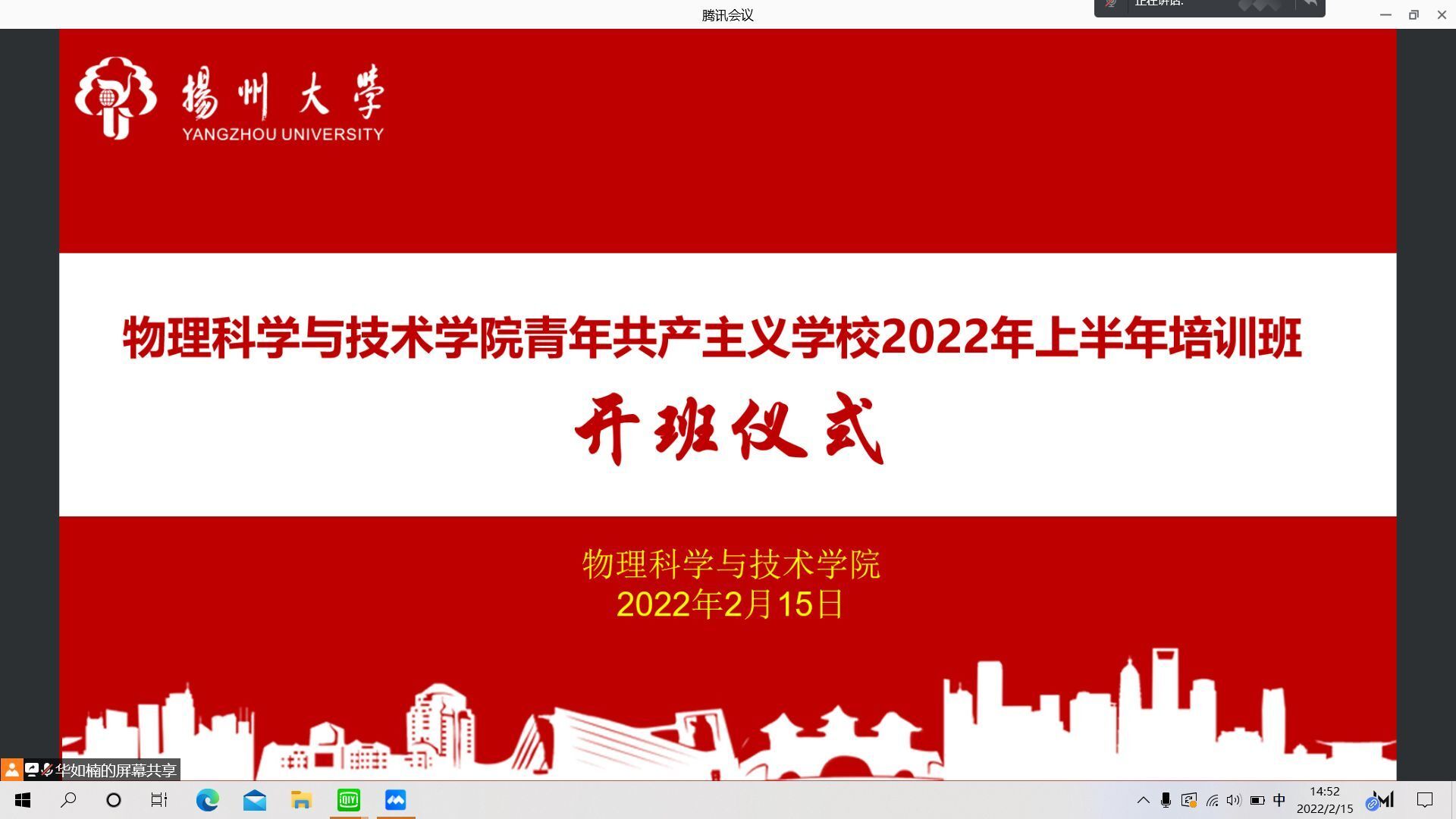Viewport: 1456px width, 819px height.
Task: Open Windows search magnifier
Action: click(x=68, y=800)
